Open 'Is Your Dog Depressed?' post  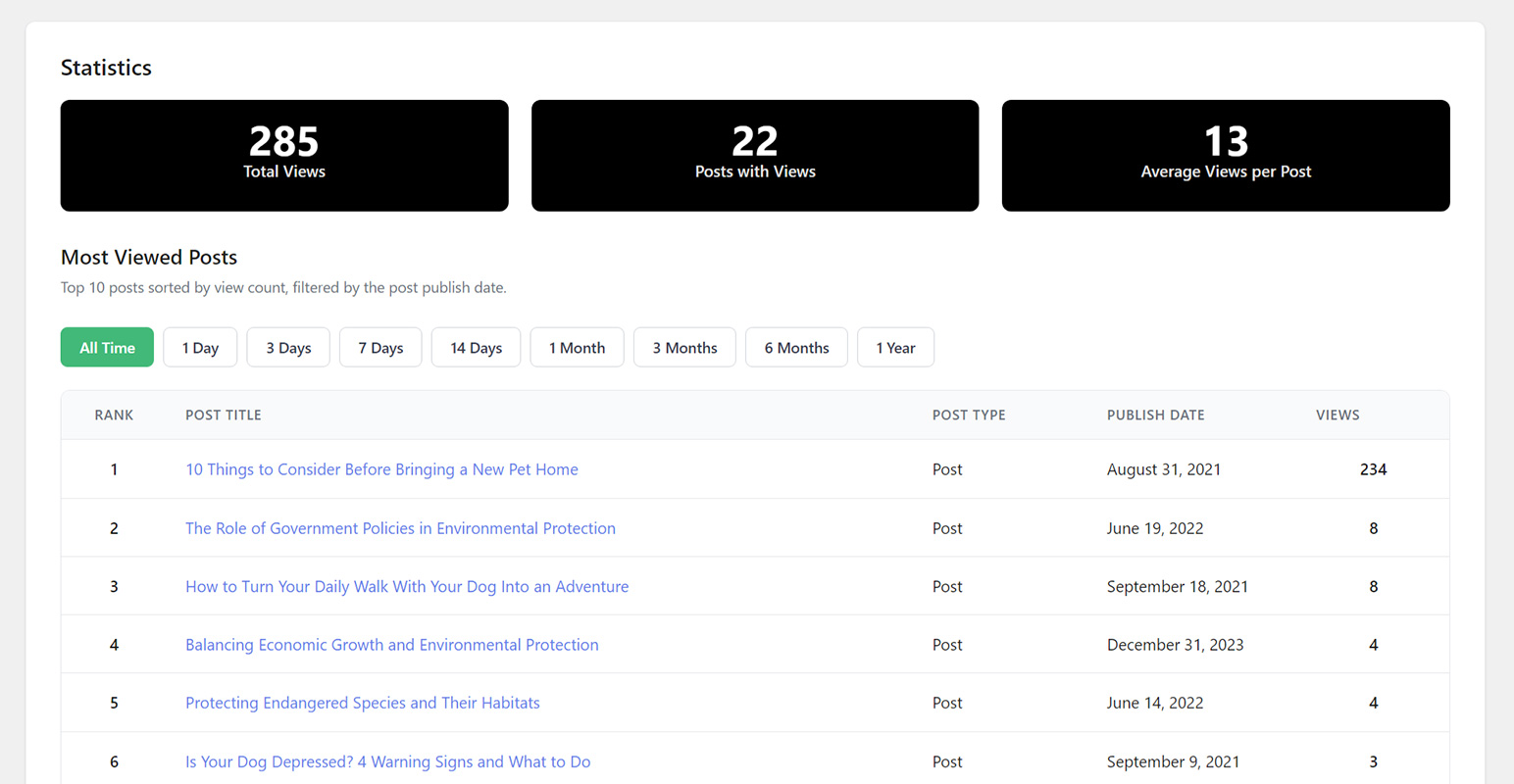click(x=387, y=761)
